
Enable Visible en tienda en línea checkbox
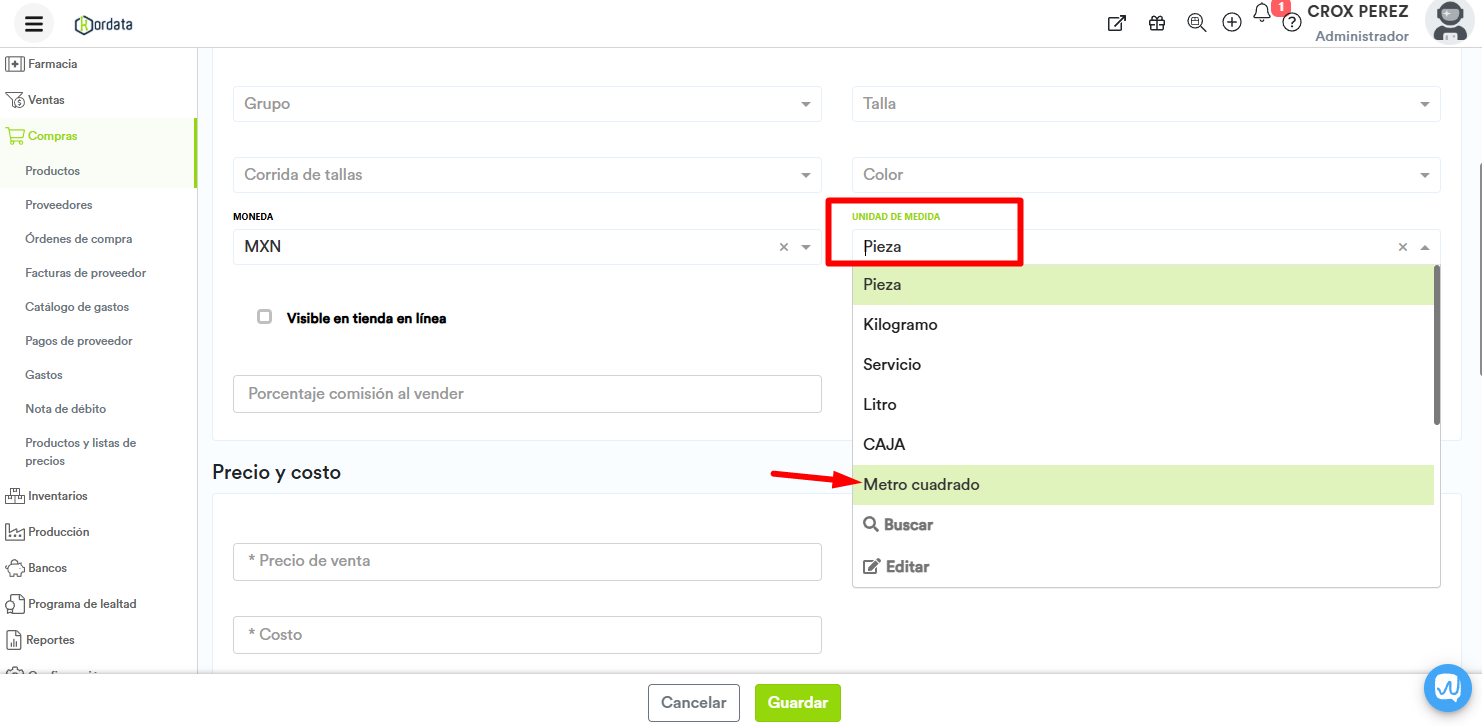[265, 317]
